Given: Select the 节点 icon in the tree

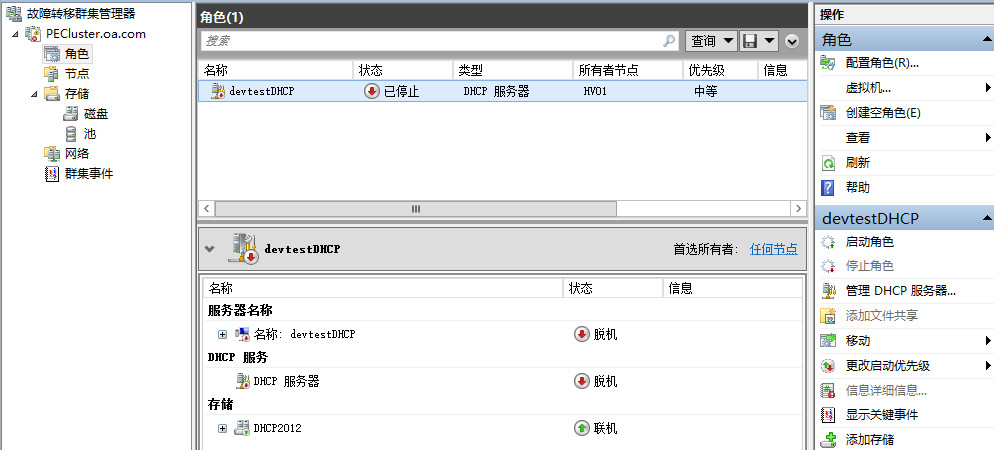Looking at the screenshot, I should 52,74.
